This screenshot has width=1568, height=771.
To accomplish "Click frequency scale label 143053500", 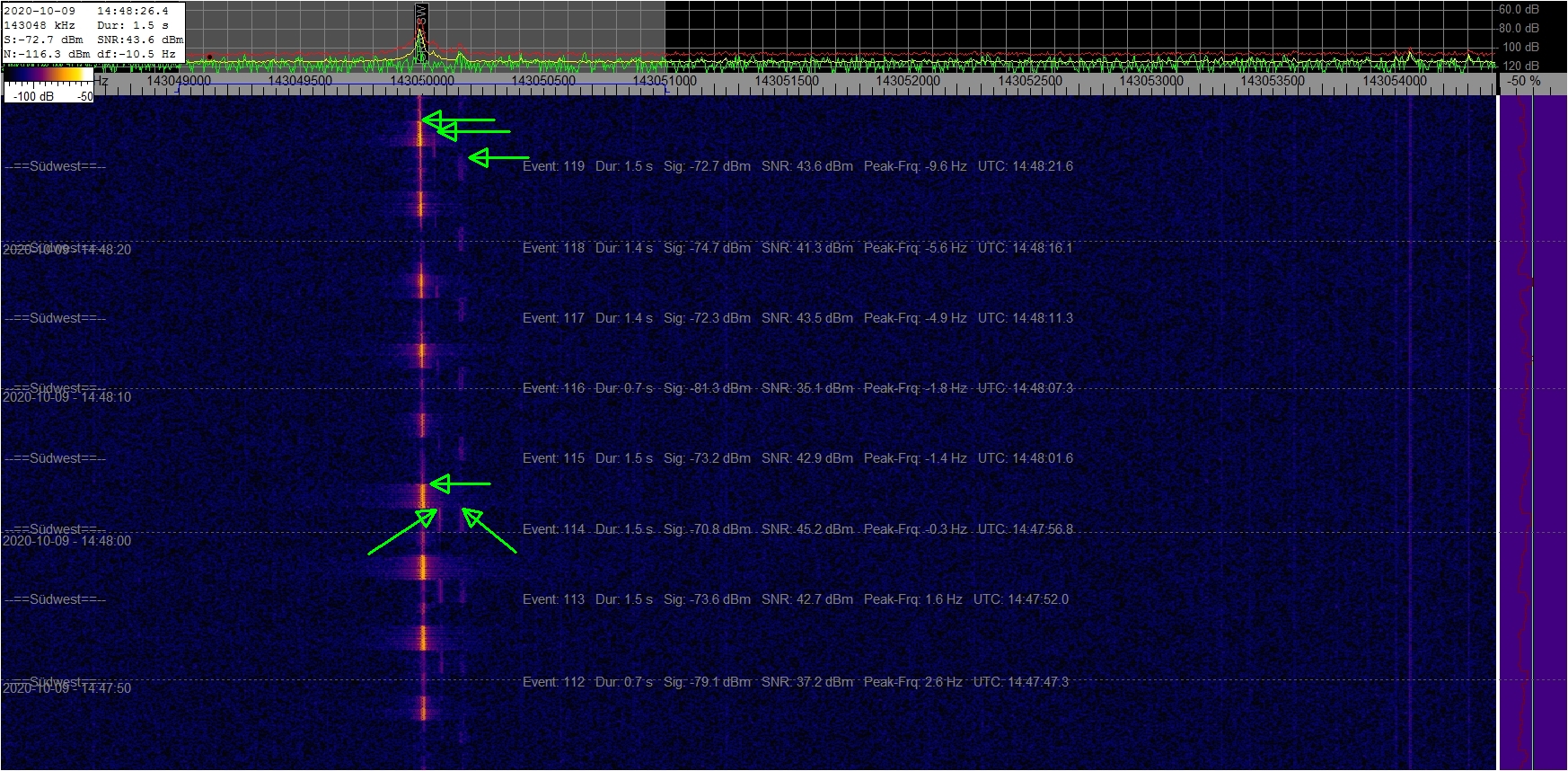I will (1273, 81).
